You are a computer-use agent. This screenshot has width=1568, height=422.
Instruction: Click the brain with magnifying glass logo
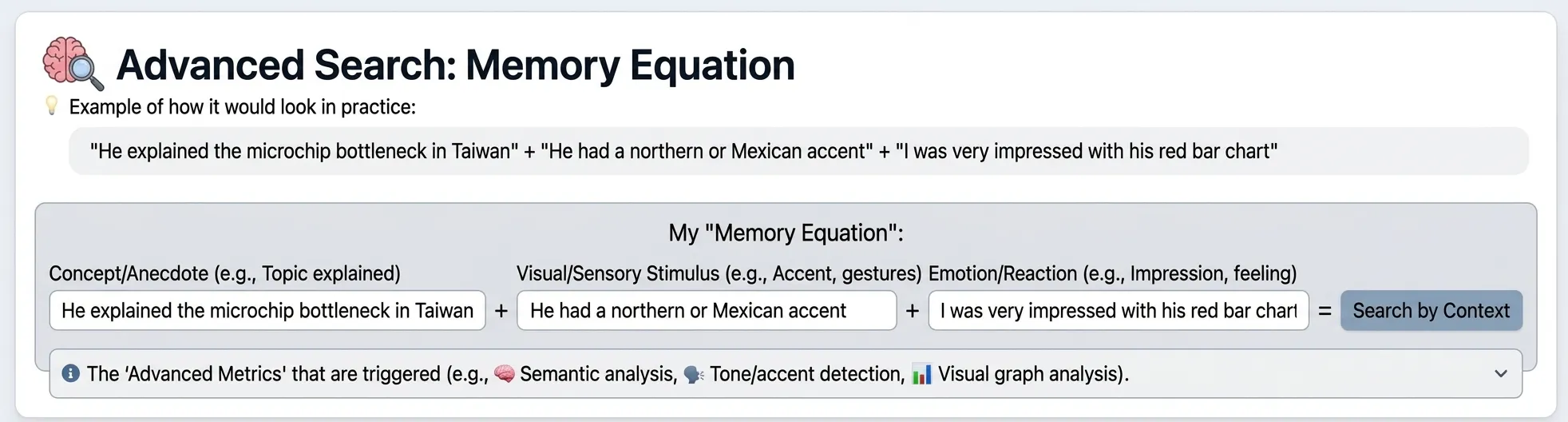[x=73, y=63]
